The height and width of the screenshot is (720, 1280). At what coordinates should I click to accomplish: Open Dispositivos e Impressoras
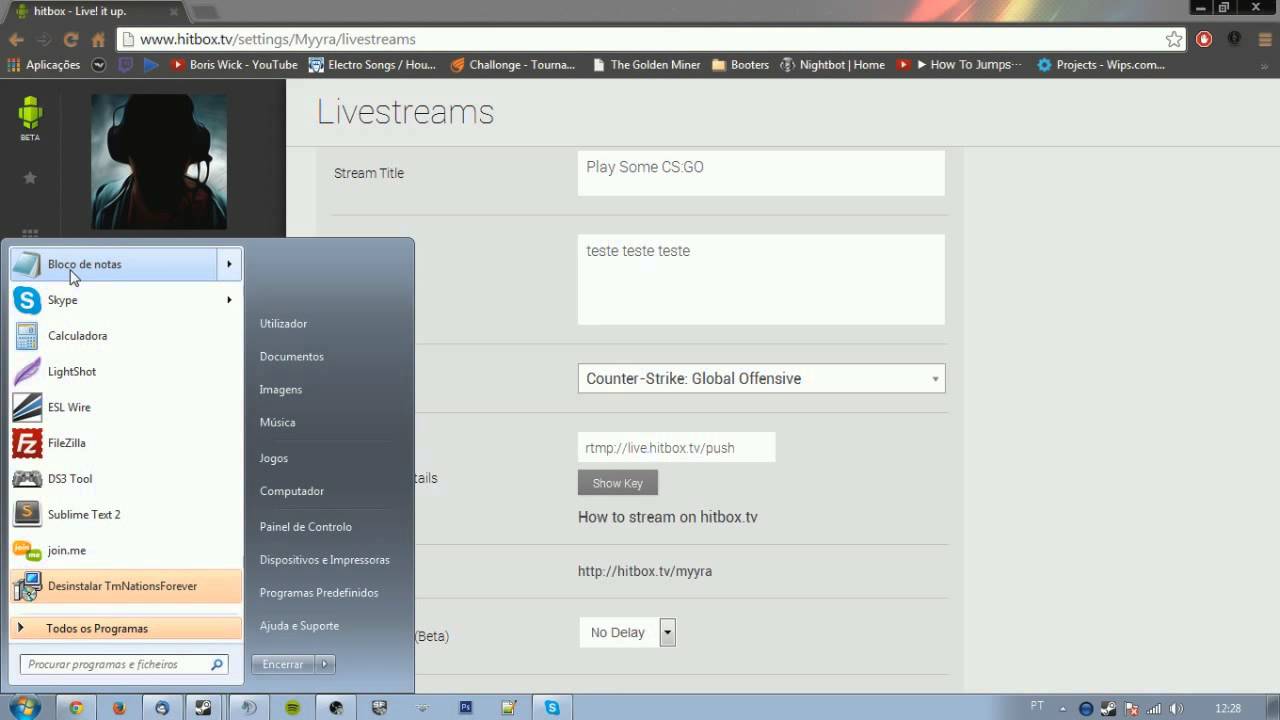[325, 560]
